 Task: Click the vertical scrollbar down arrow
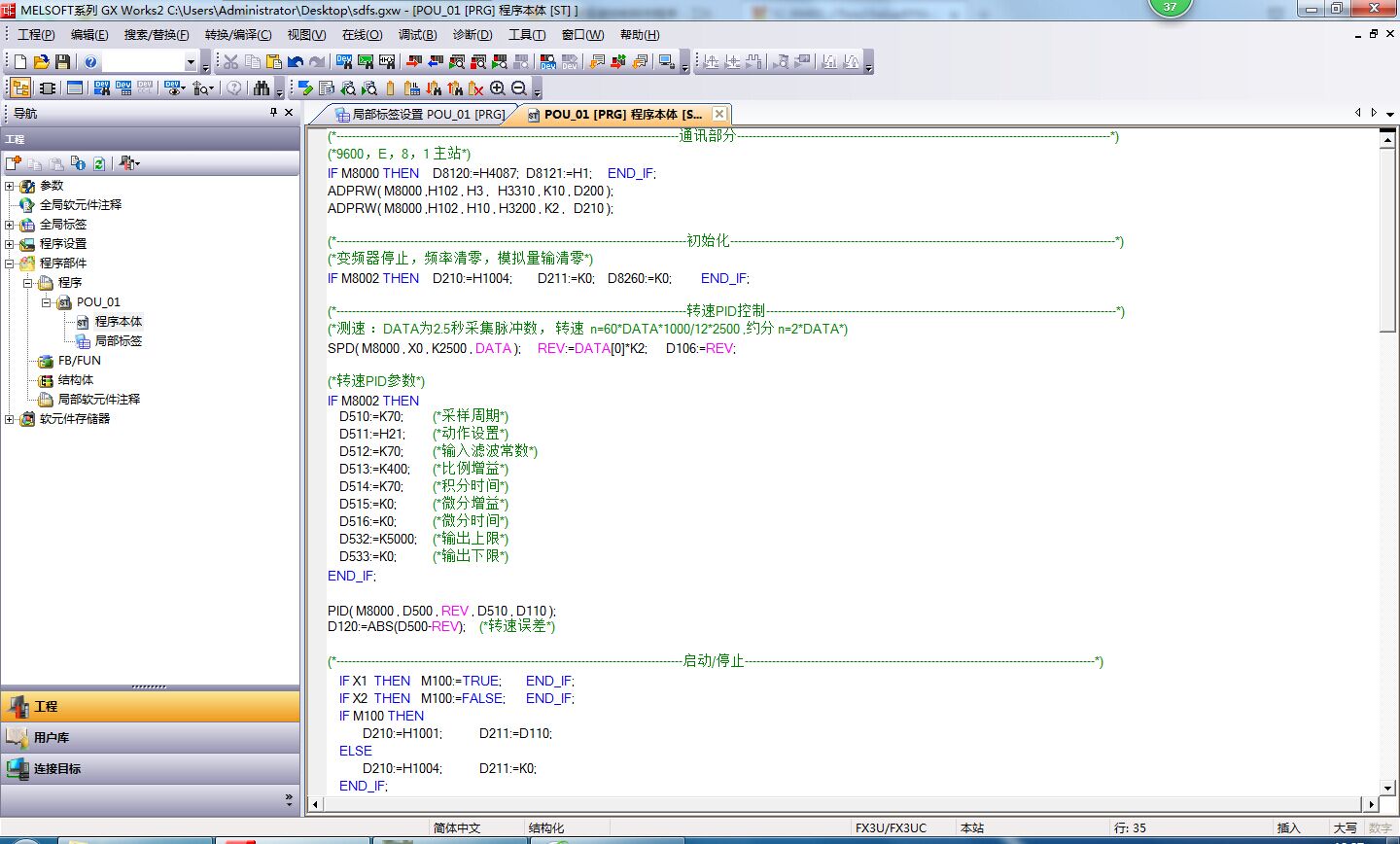tap(1387, 788)
